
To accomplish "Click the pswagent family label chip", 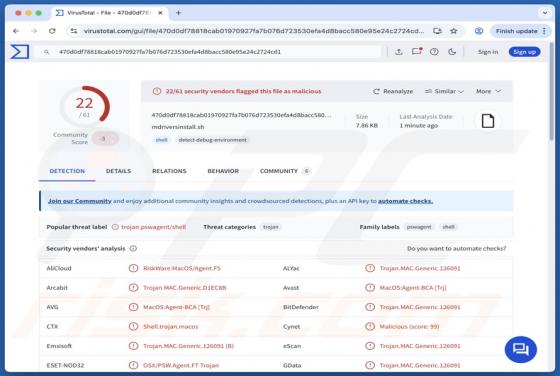I will (419, 227).
